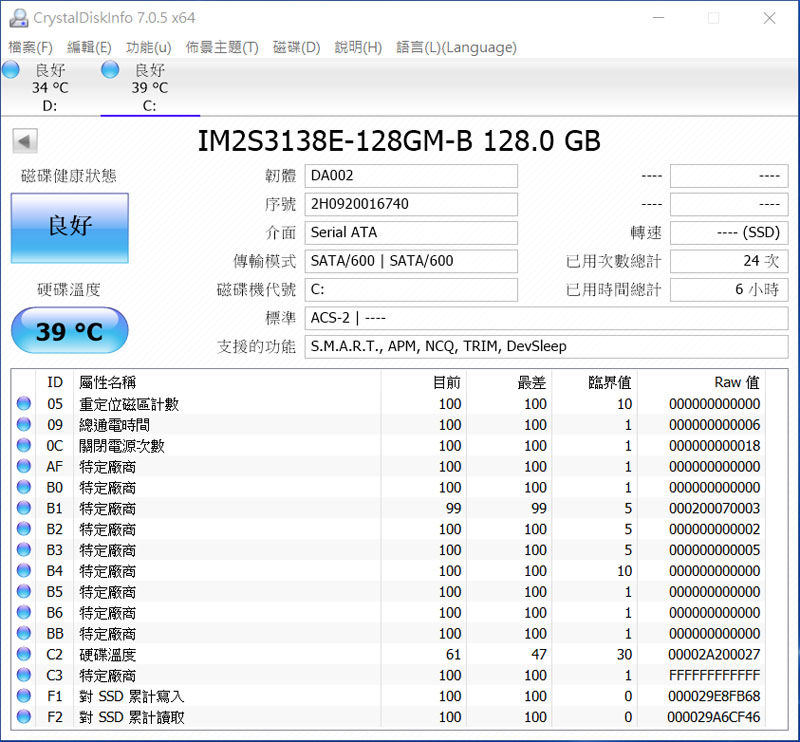This screenshot has width=800, height=742.
Task: Click the transfer mode field SATA/600 | SATA/600
Action: coord(411,261)
